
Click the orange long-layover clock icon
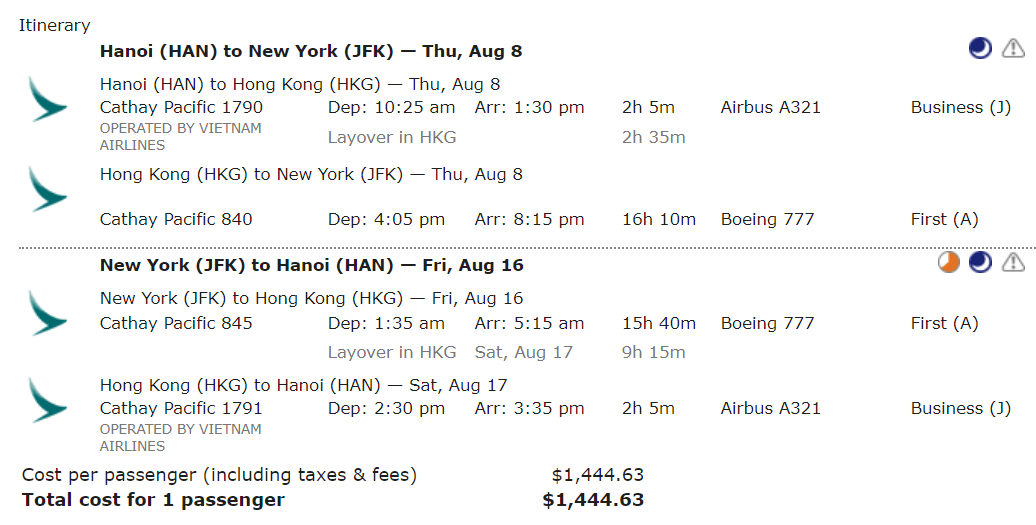click(949, 262)
